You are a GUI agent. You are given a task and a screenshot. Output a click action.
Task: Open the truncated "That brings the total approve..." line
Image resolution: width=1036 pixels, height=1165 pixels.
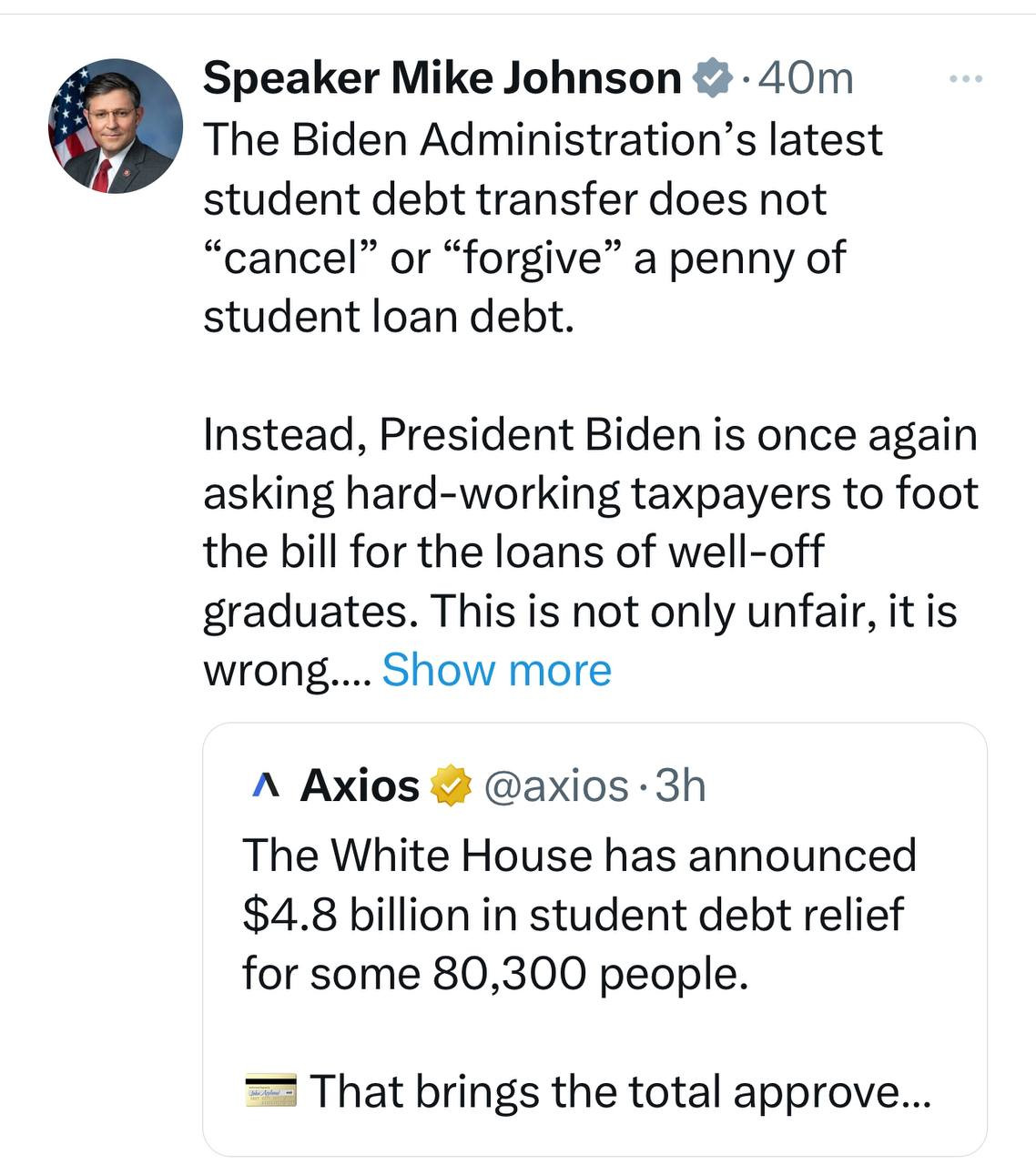tap(619, 1090)
